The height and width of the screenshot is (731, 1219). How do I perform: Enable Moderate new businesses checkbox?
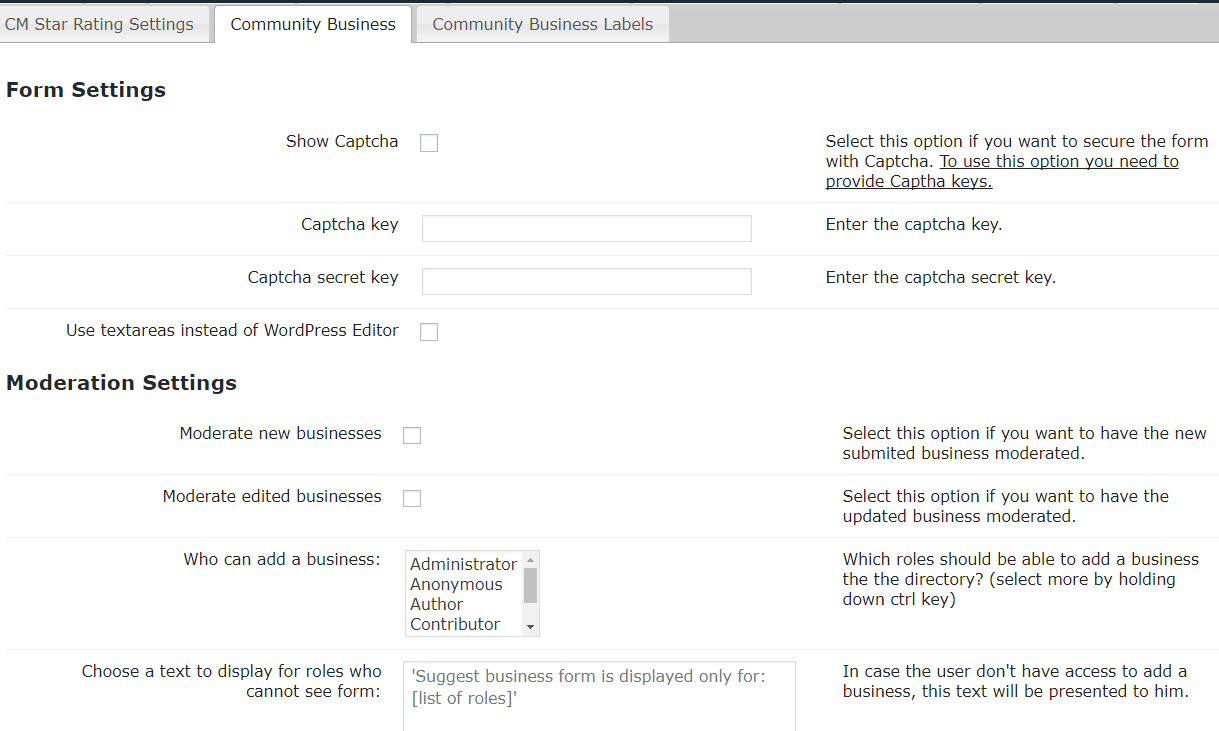coord(412,435)
